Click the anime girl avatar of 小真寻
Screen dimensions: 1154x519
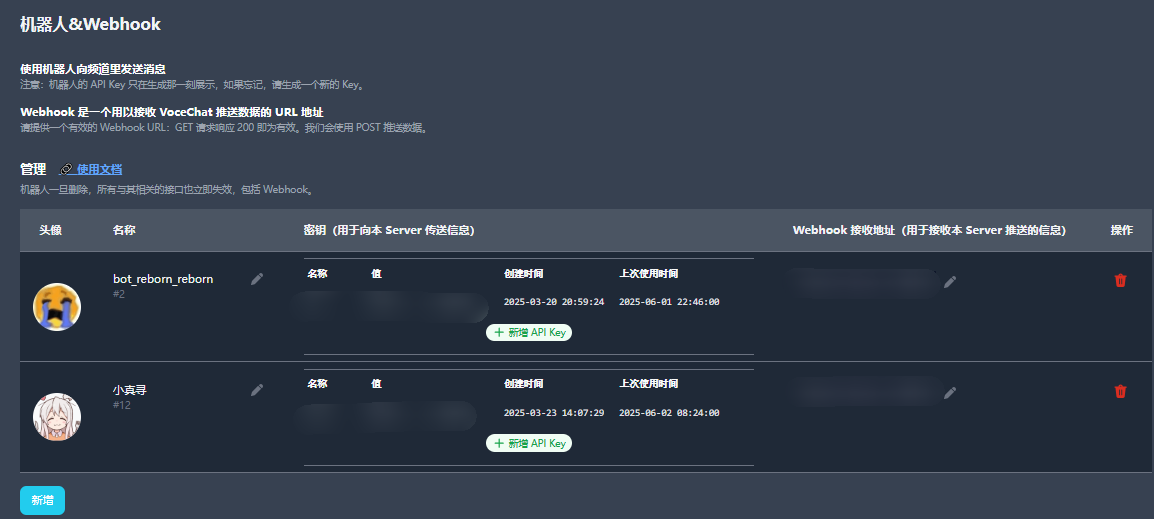coord(57,417)
